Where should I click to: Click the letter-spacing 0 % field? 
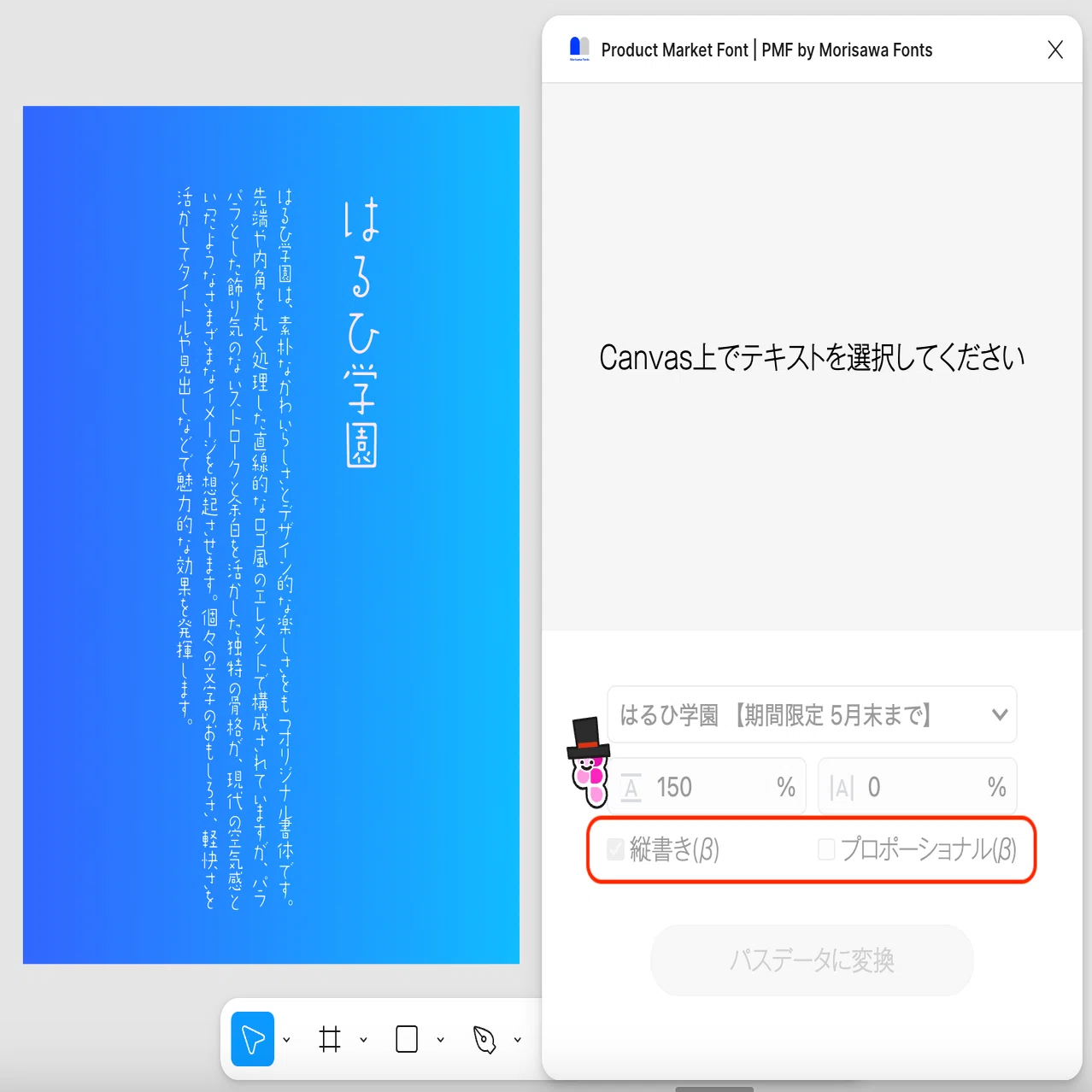point(918,786)
